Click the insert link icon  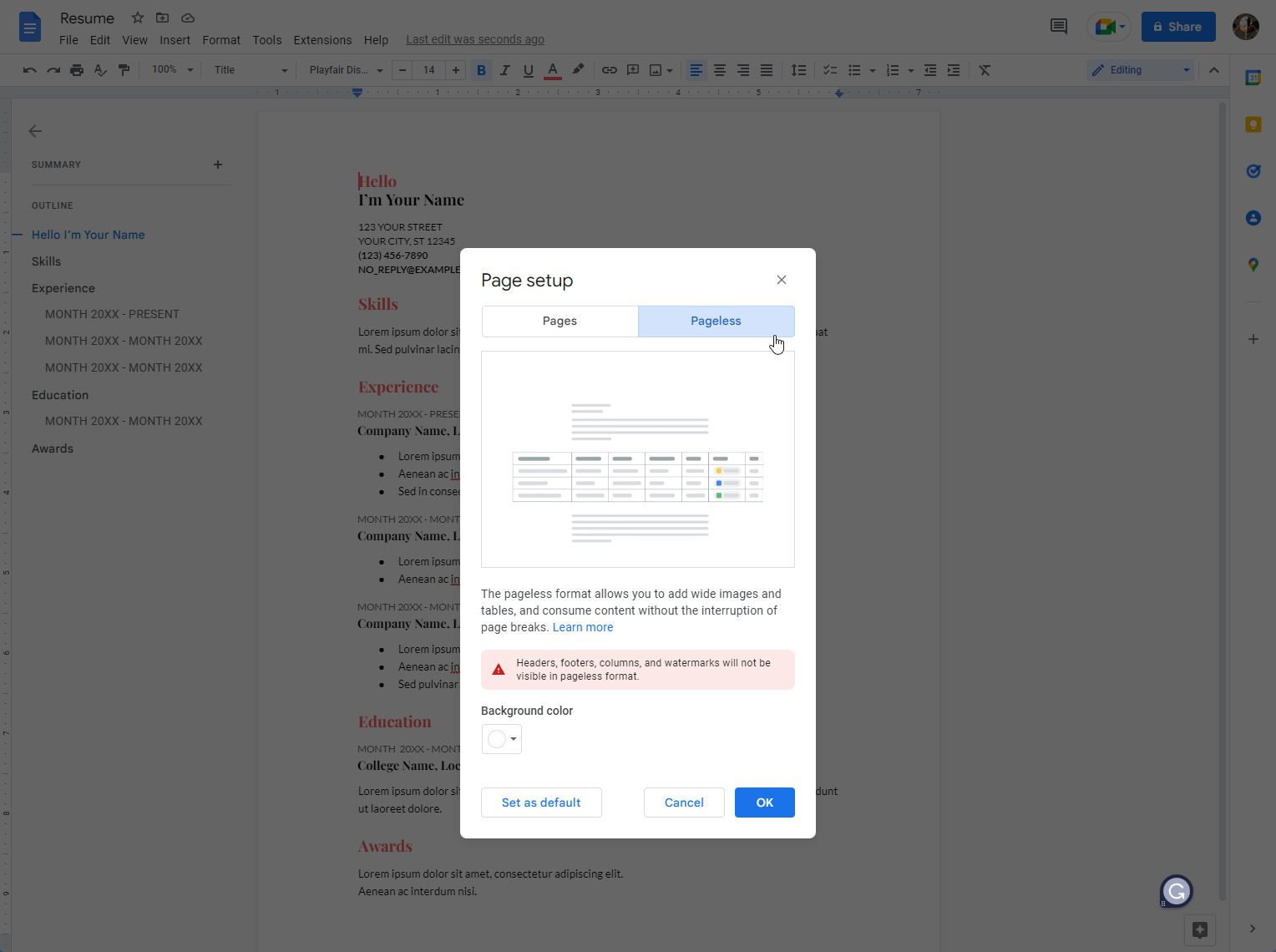609,70
